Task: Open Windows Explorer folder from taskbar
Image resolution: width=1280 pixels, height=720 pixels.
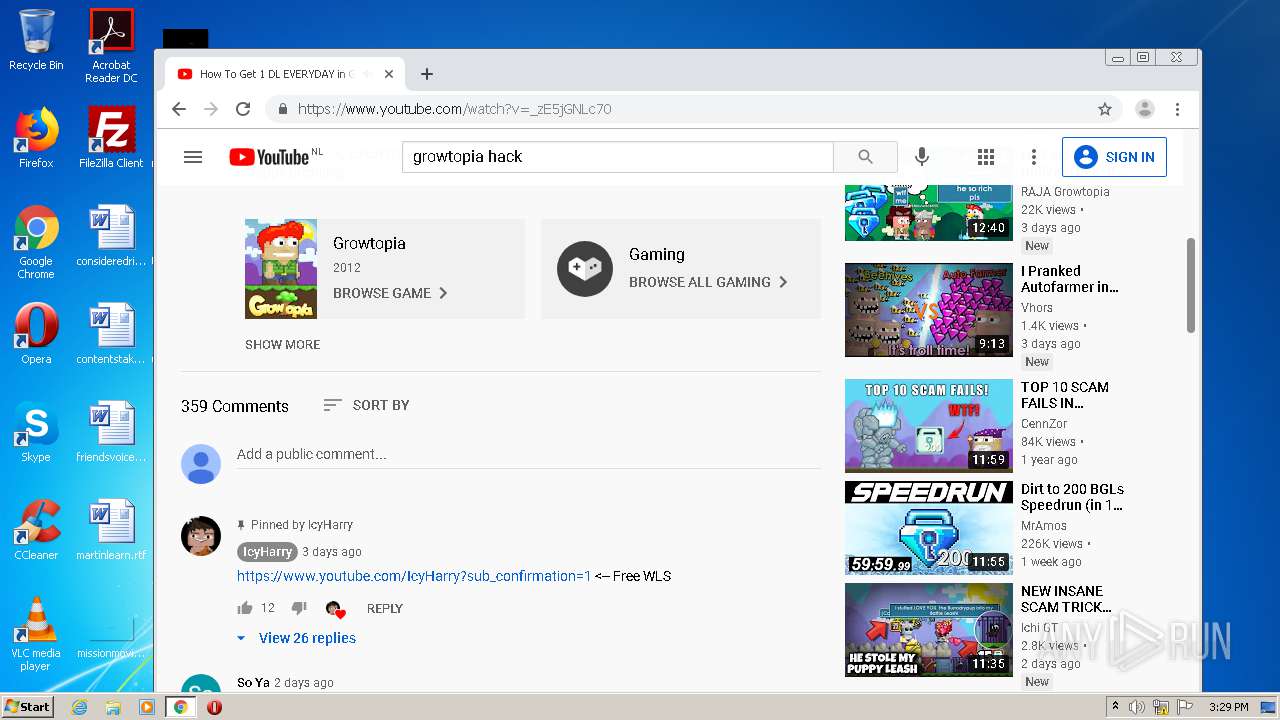Action: click(x=113, y=707)
